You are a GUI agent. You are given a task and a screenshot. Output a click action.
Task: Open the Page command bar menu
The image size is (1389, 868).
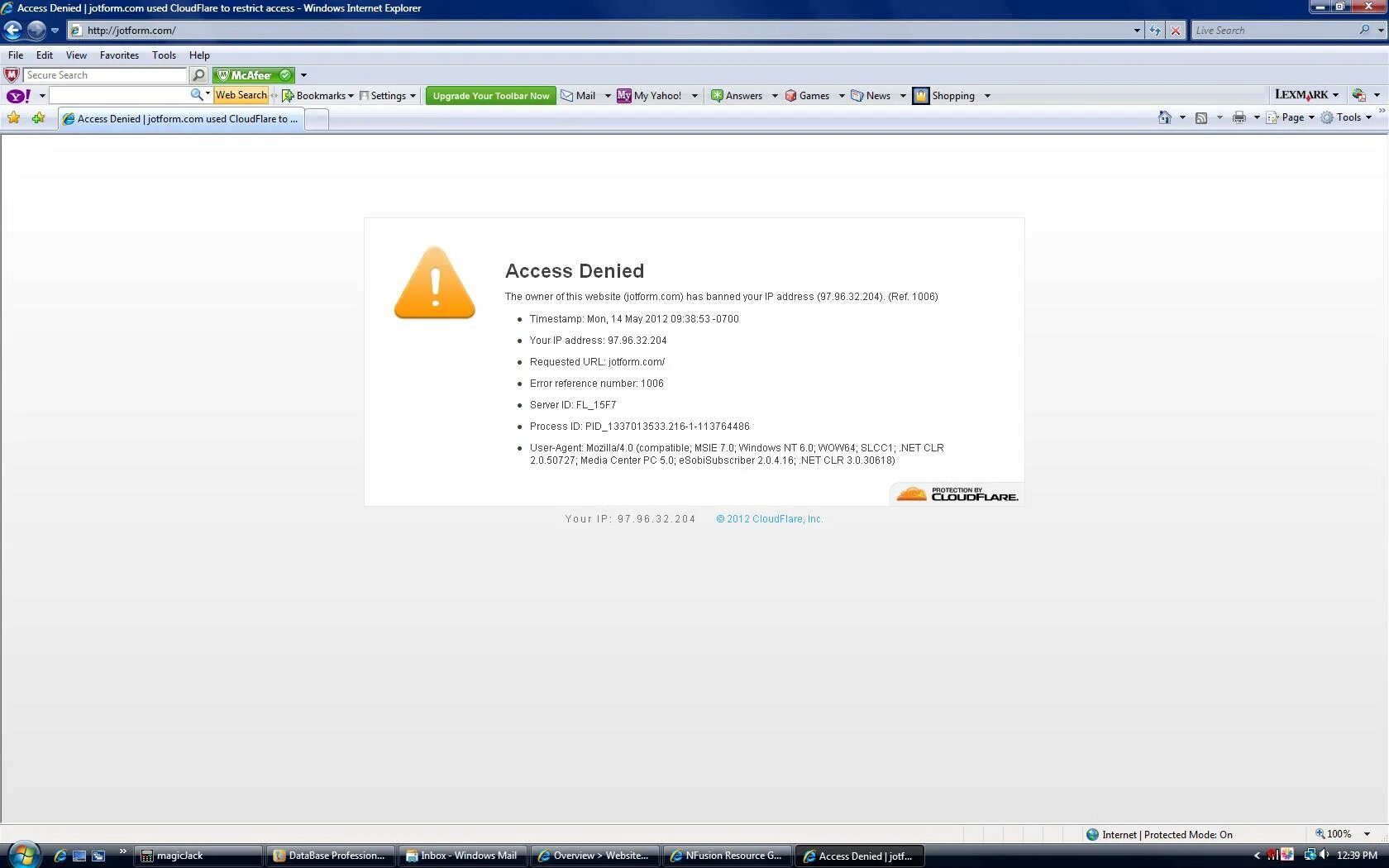[x=1291, y=117]
